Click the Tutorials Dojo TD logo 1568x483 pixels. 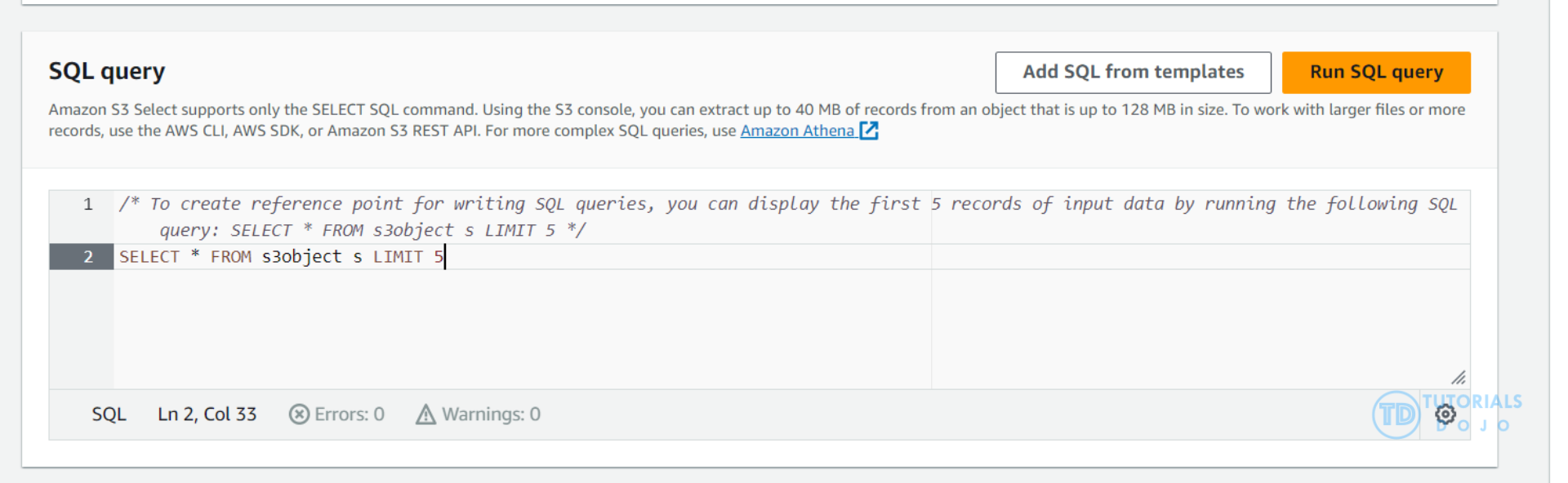pyautogui.click(x=1396, y=414)
